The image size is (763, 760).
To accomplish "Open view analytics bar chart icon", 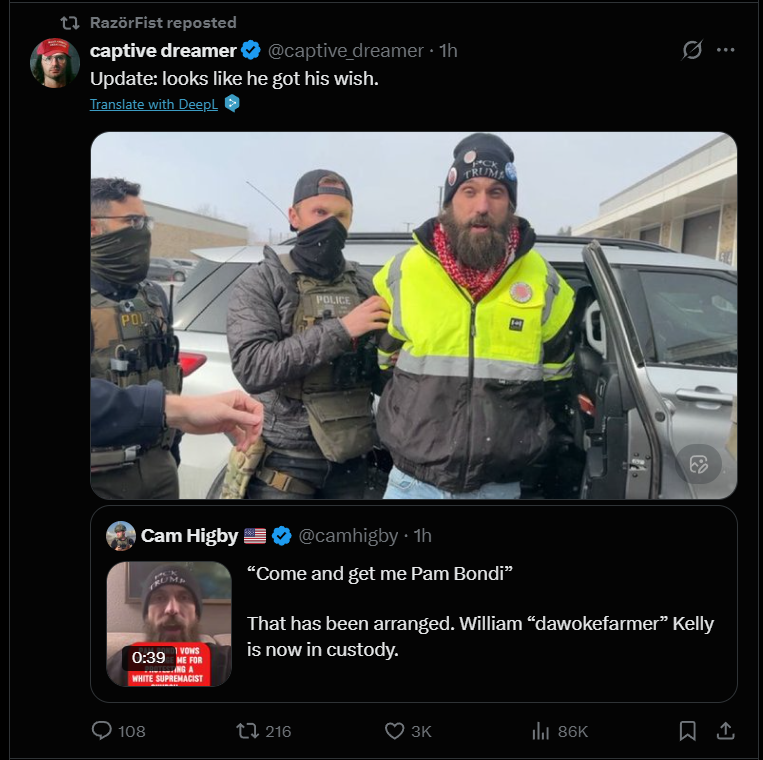I will click(541, 731).
